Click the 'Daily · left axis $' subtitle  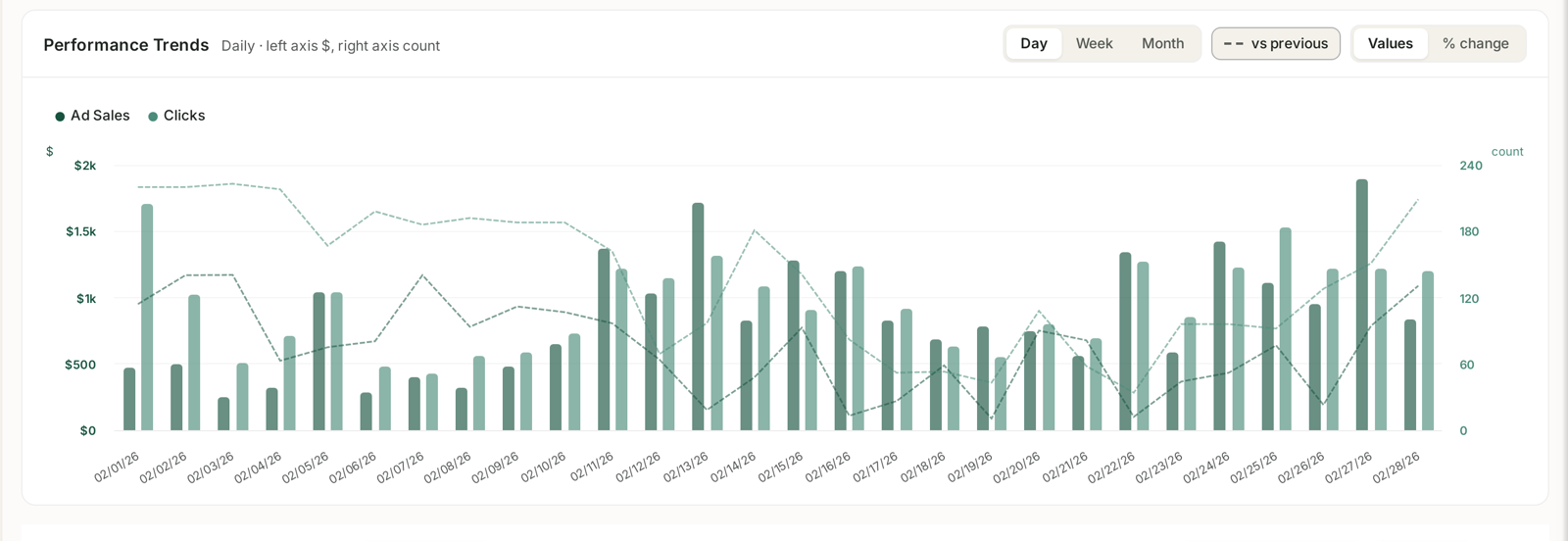tap(330, 46)
